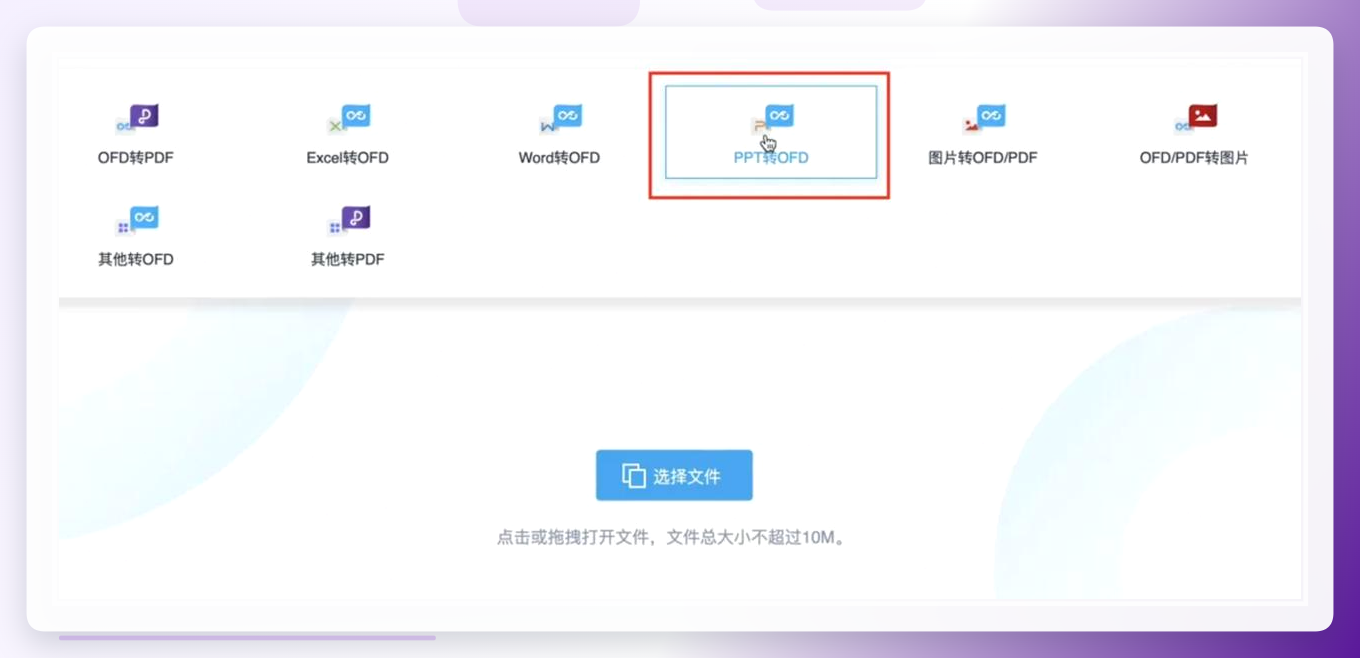
Task: Click the OFD/PDF转图片 converter icon
Action: click(x=1195, y=119)
